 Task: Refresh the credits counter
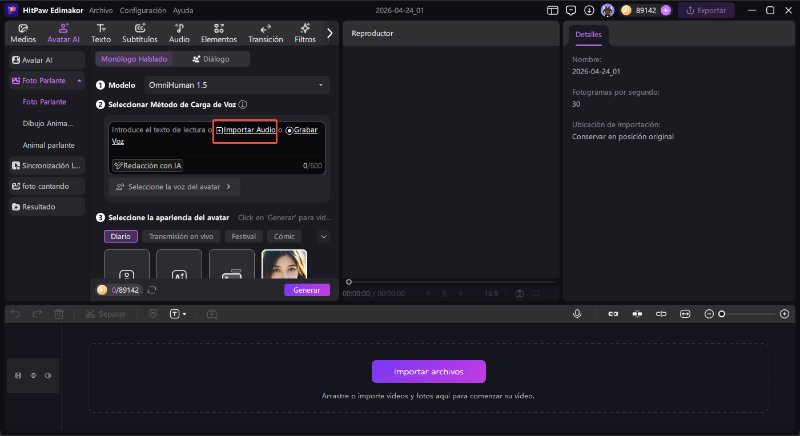click(x=152, y=290)
